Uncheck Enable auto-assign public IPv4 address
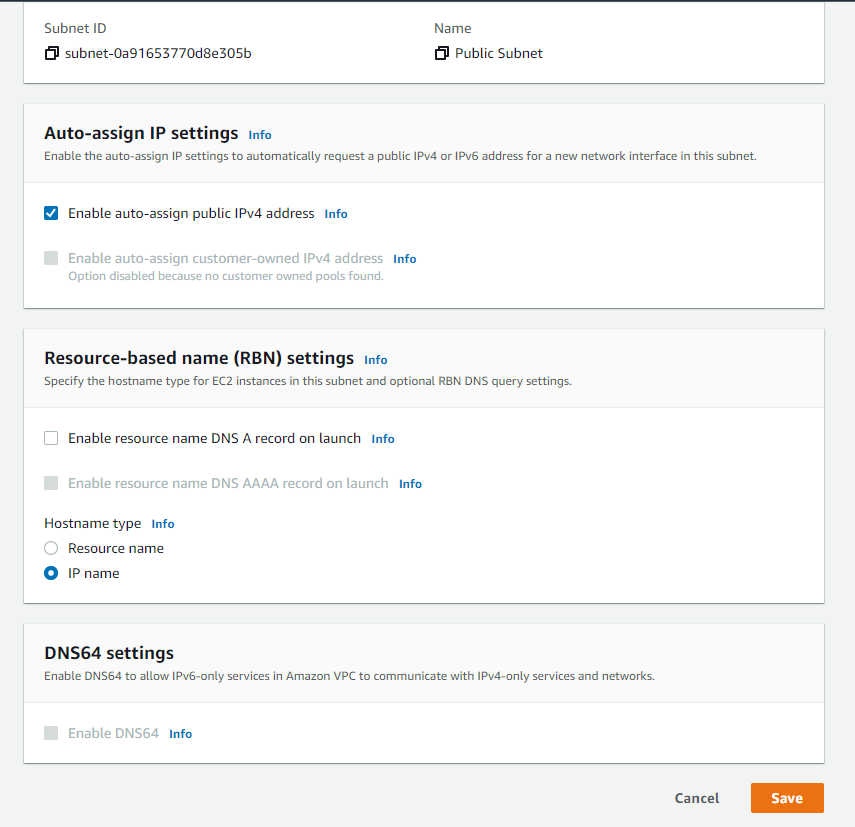The height and width of the screenshot is (827, 855). [51, 213]
